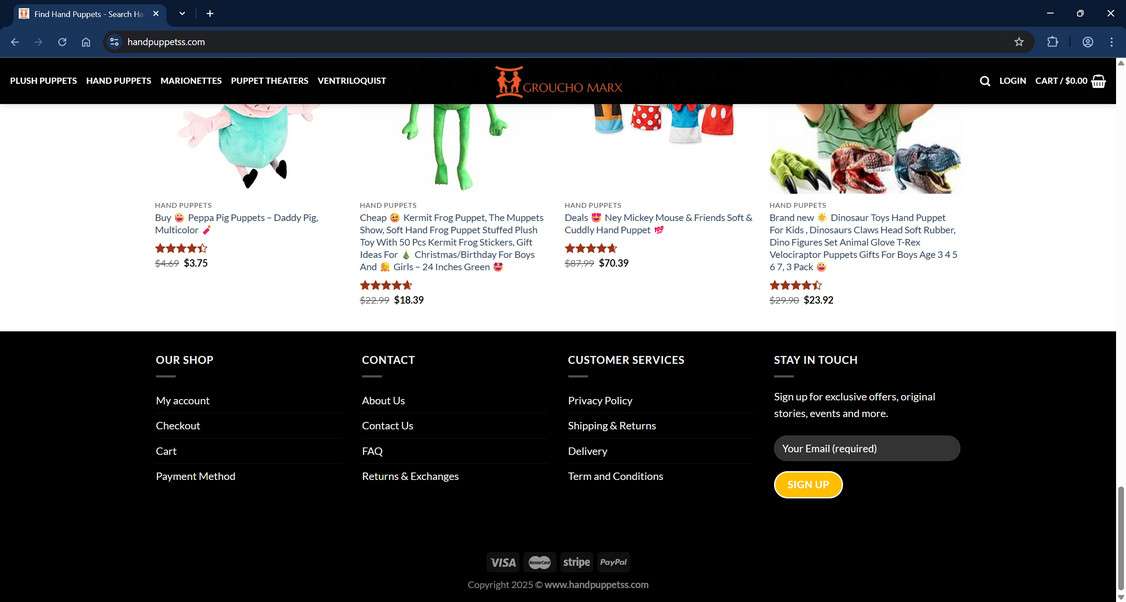Open the Plush Puppets menu

[x=43, y=81]
